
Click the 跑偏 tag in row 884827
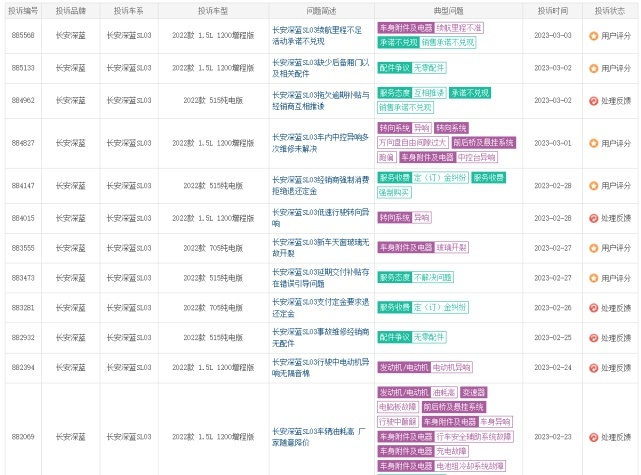pyautogui.click(x=386, y=157)
